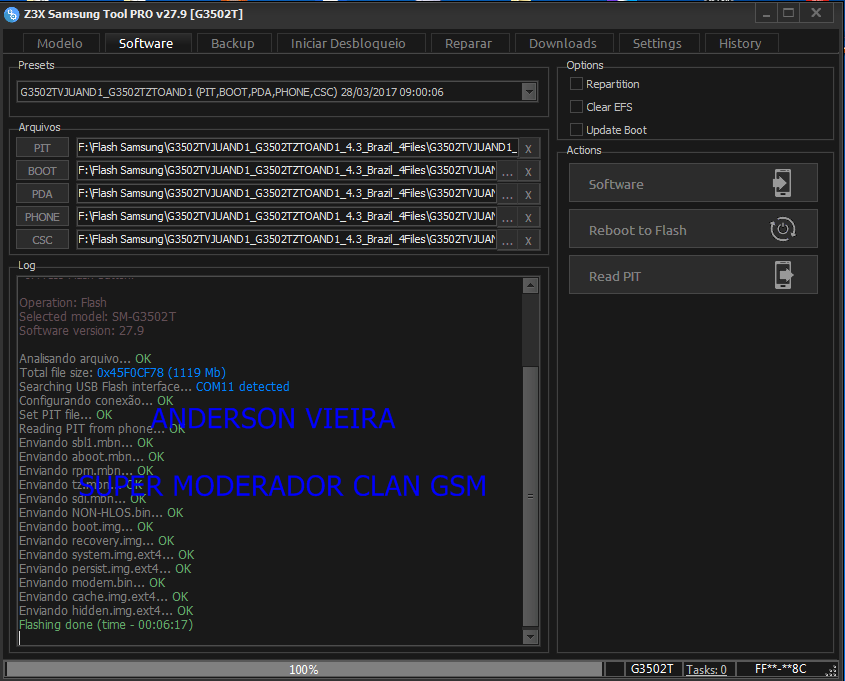Click the 'Flashing done (time - 00:06:17)' log line

(x=106, y=625)
